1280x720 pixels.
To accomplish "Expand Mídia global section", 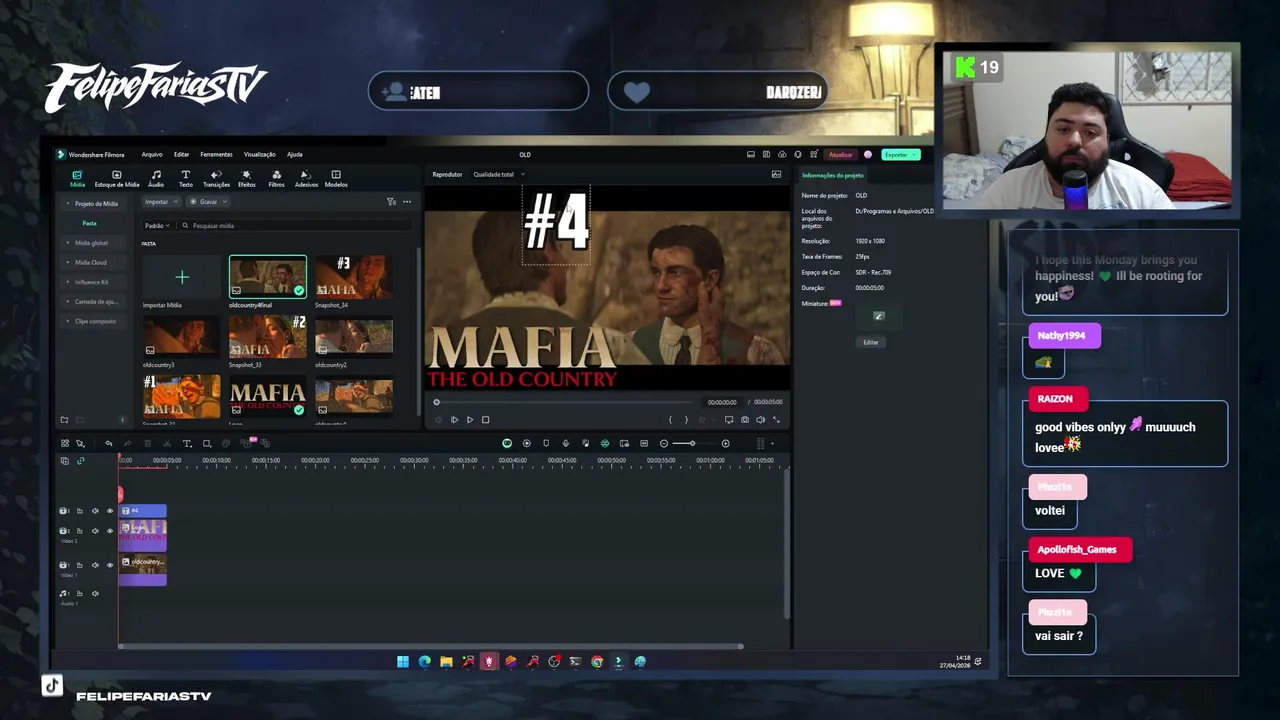I will [91, 243].
